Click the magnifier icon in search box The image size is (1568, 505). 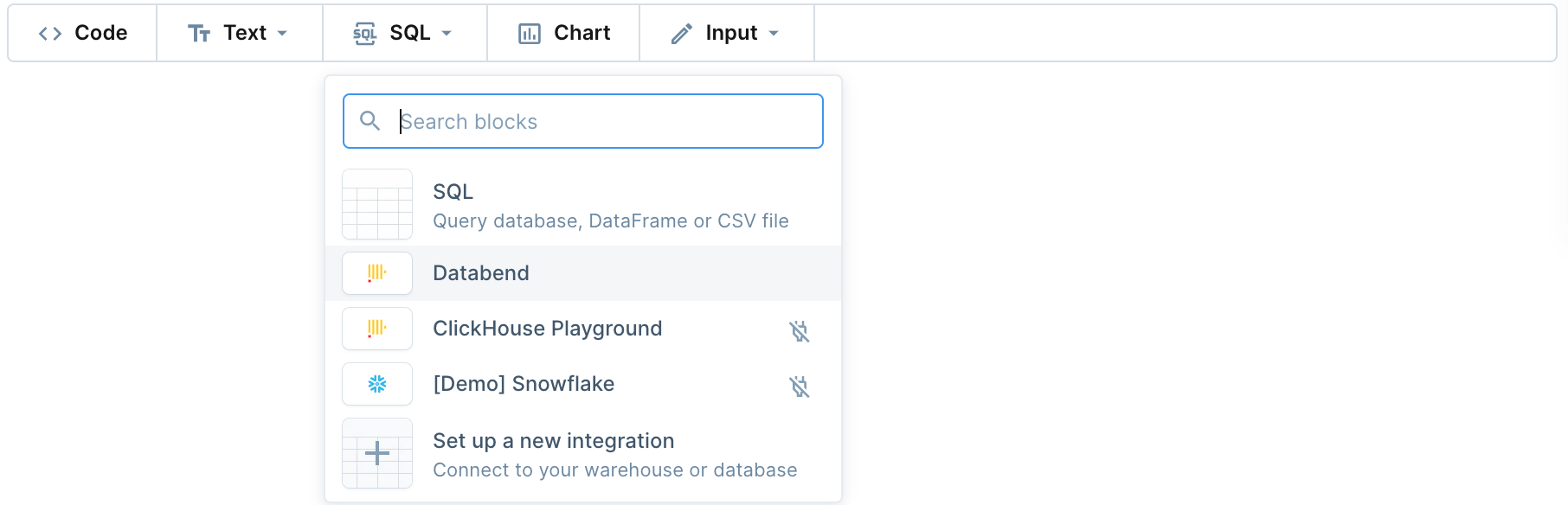[x=370, y=121]
